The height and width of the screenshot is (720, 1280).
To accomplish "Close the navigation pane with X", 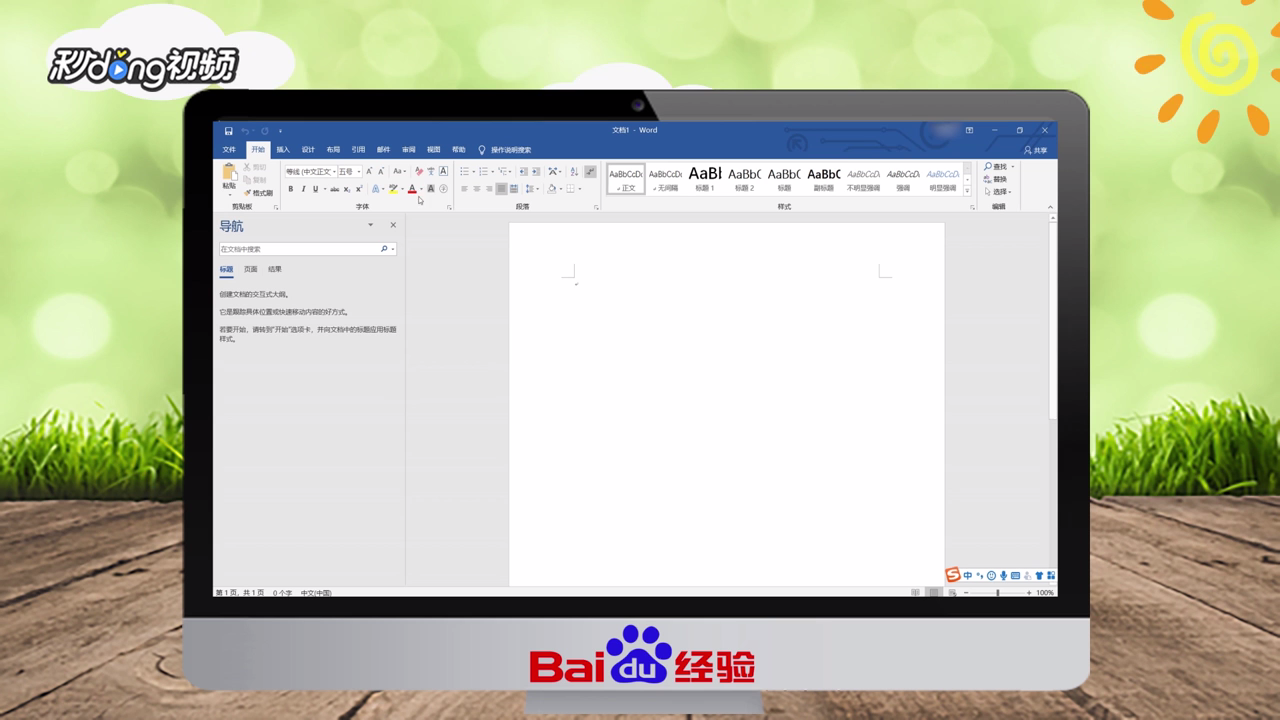I will 393,225.
